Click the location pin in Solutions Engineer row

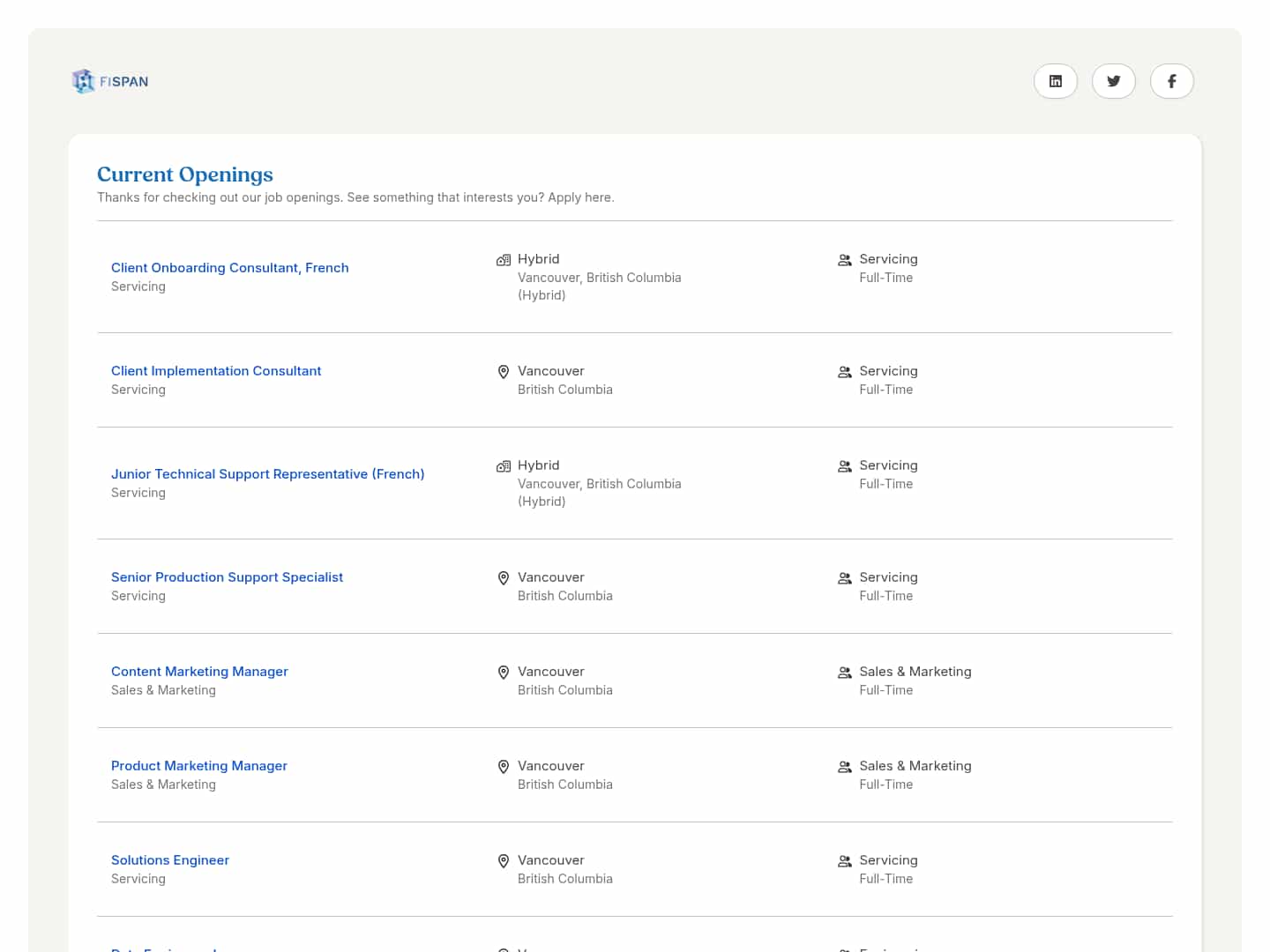(x=504, y=861)
